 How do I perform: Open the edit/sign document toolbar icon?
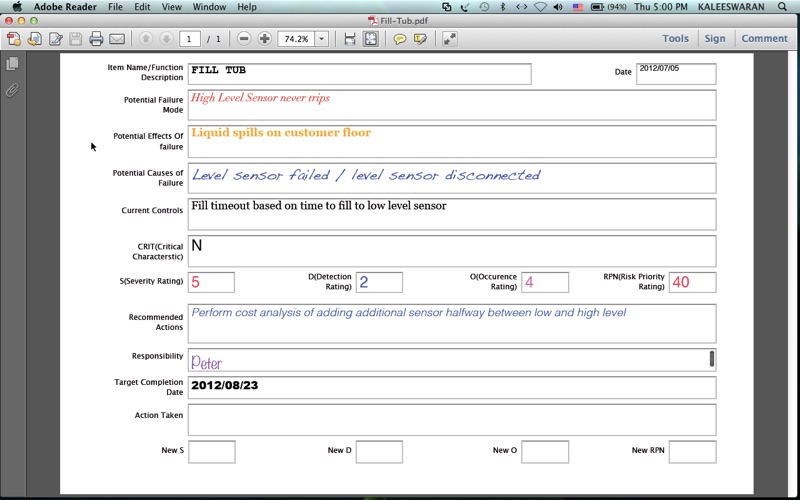[56, 39]
